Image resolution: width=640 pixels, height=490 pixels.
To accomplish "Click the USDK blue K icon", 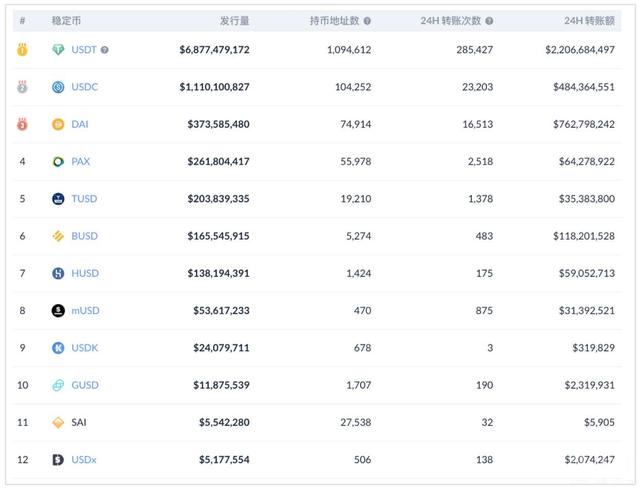I will point(58,348).
